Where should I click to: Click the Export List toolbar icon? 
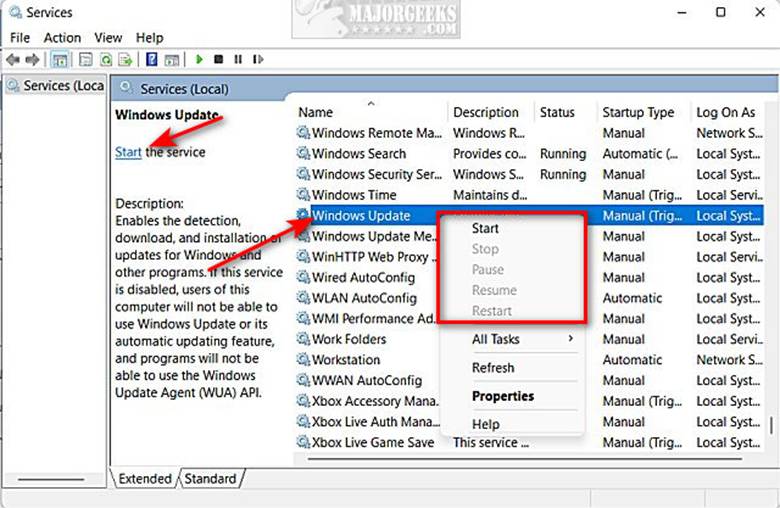click(125, 60)
